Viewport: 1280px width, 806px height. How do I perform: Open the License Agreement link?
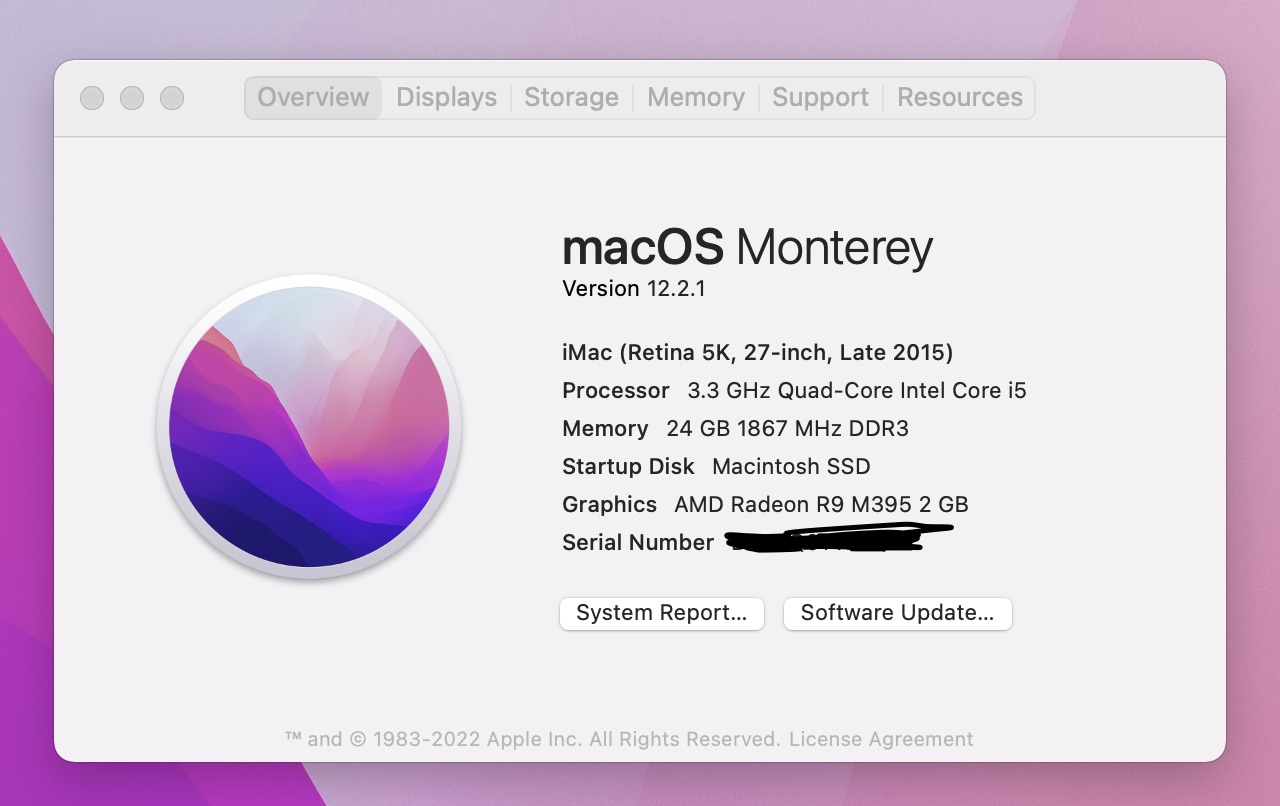[x=881, y=739]
